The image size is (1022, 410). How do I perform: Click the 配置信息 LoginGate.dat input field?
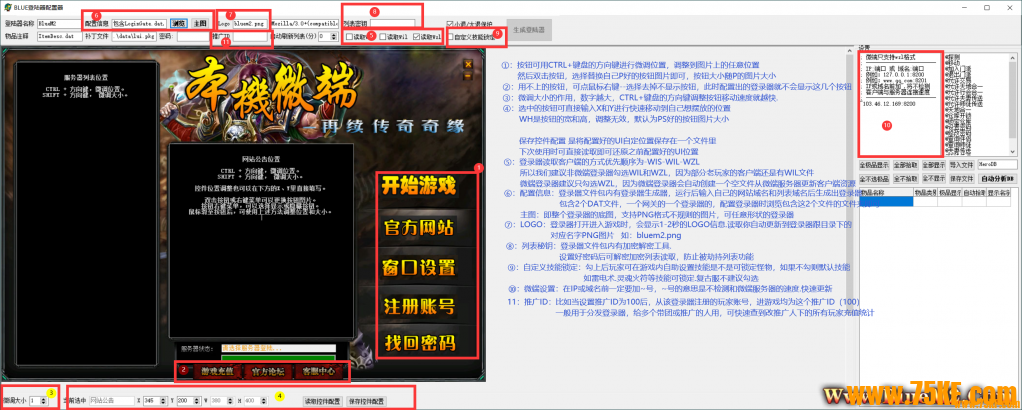tap(140, 23)
